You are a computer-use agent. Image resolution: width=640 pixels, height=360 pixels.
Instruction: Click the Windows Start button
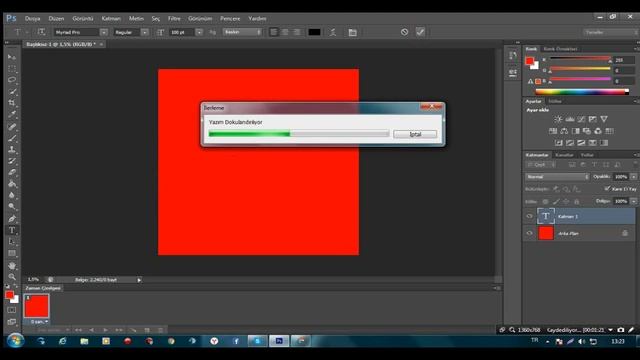pyautogui.click(x=16, y=340)
